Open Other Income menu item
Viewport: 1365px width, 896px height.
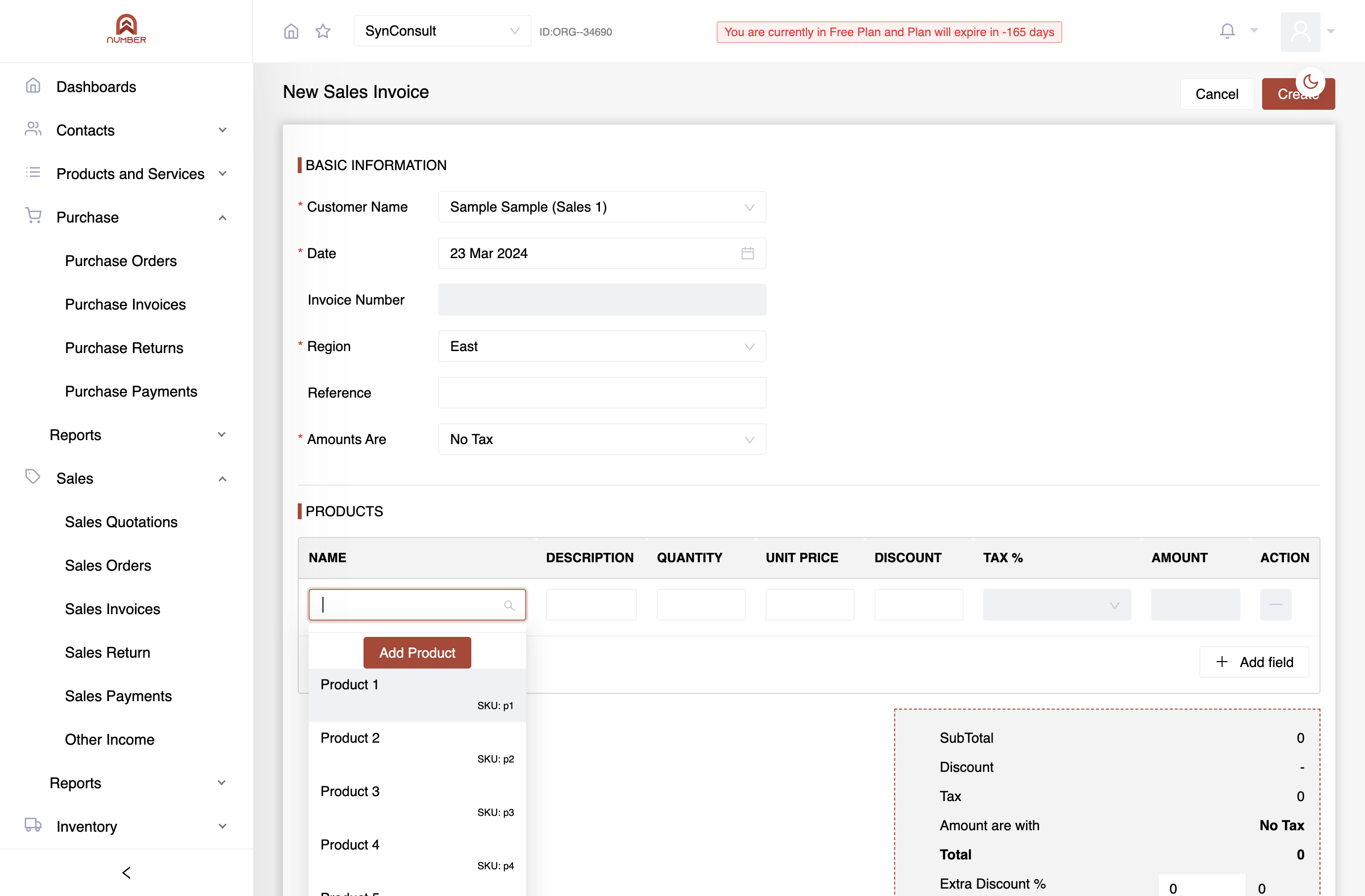pos(109,740)
